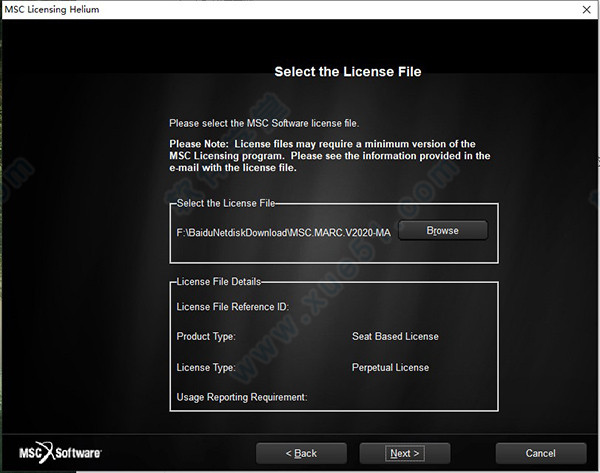The height and width of the screenshot is (473, 600).
Task: Click the license file path field
Action: pyautogui.click(x=283, y=232)
